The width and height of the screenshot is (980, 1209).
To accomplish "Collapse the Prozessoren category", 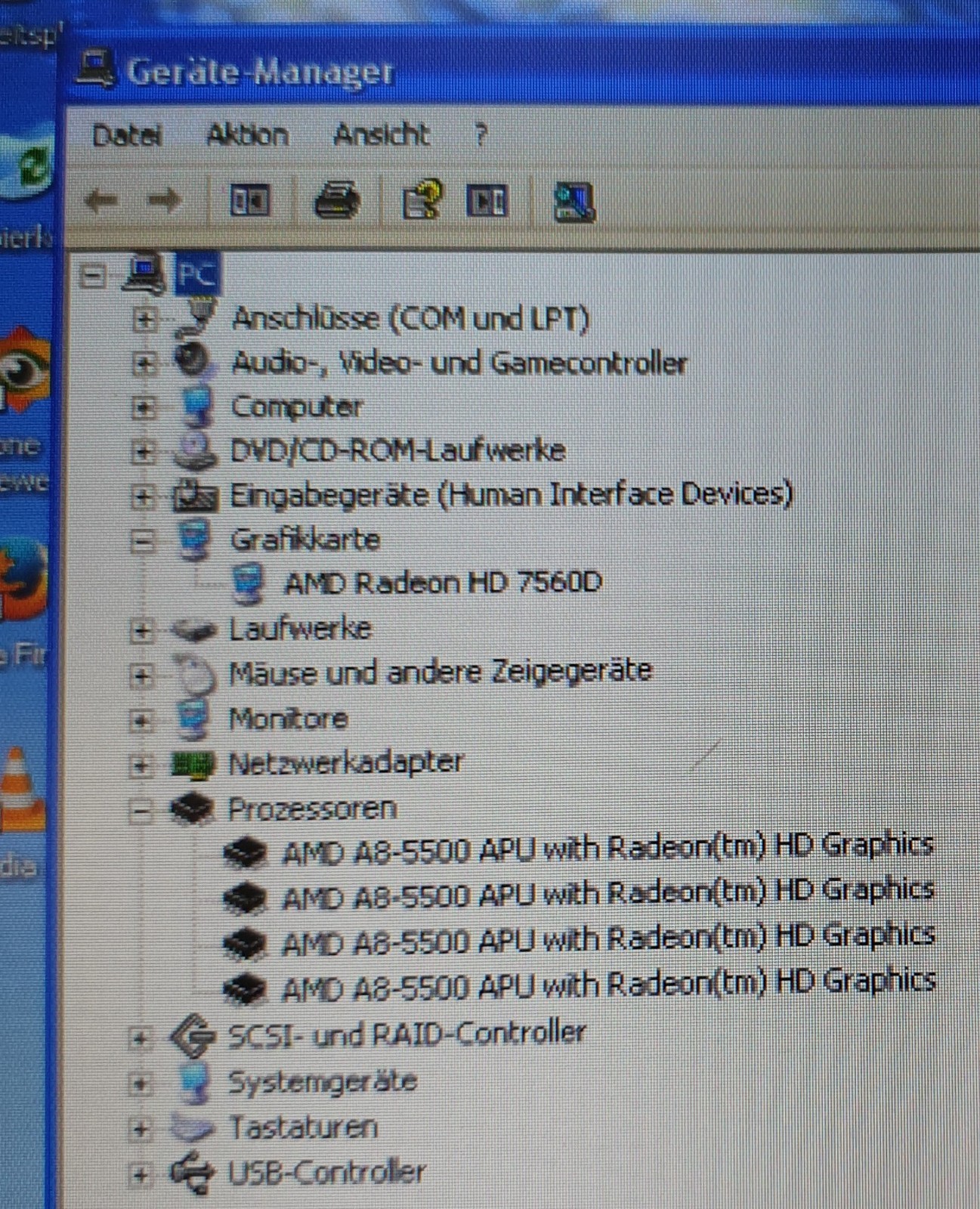I will 141,812.
